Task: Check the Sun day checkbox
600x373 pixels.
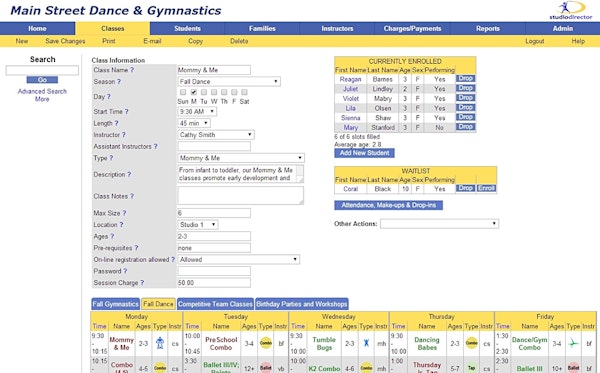Action: 183,92
